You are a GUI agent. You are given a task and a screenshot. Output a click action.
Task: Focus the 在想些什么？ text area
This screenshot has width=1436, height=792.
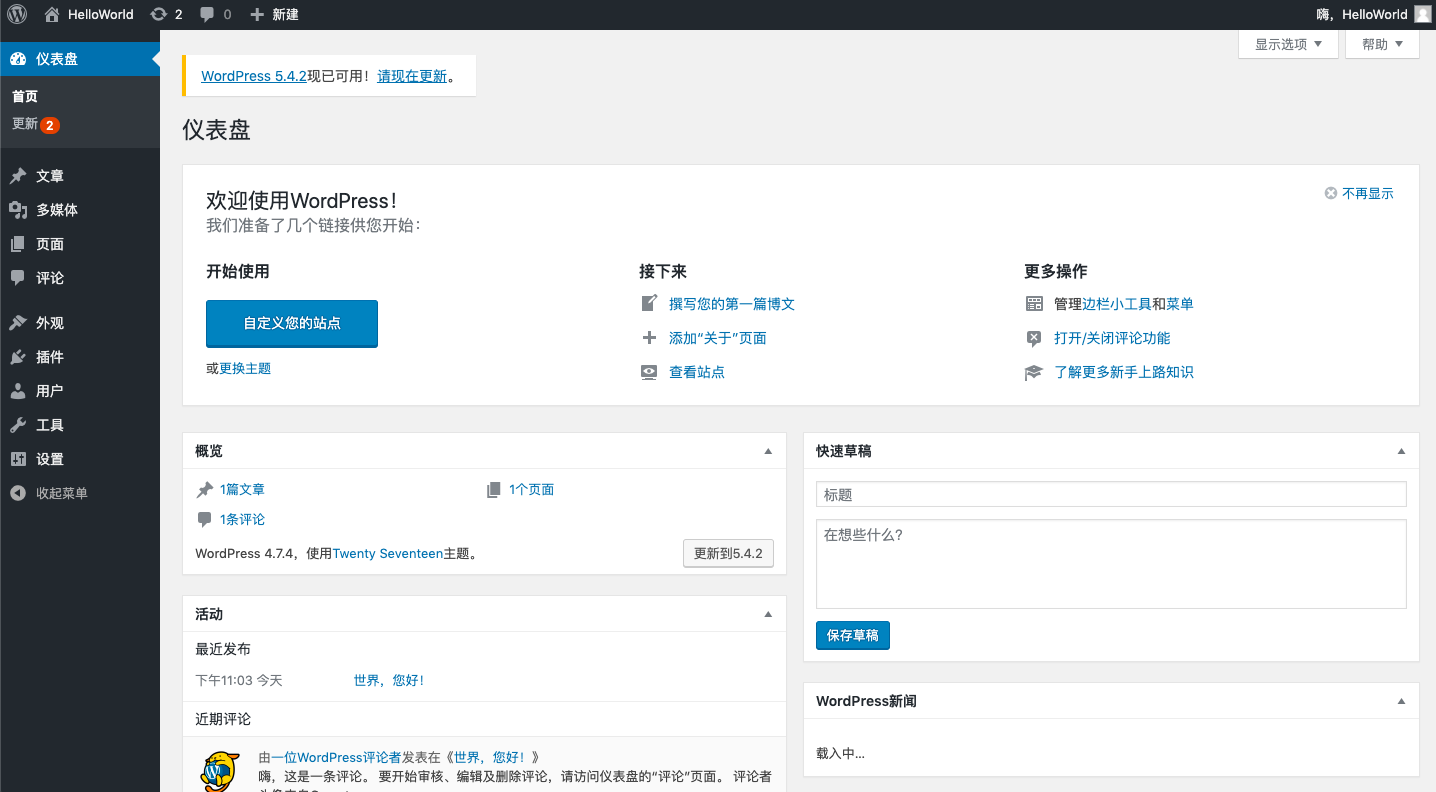pyautogui.click(x=1111, y=564)
